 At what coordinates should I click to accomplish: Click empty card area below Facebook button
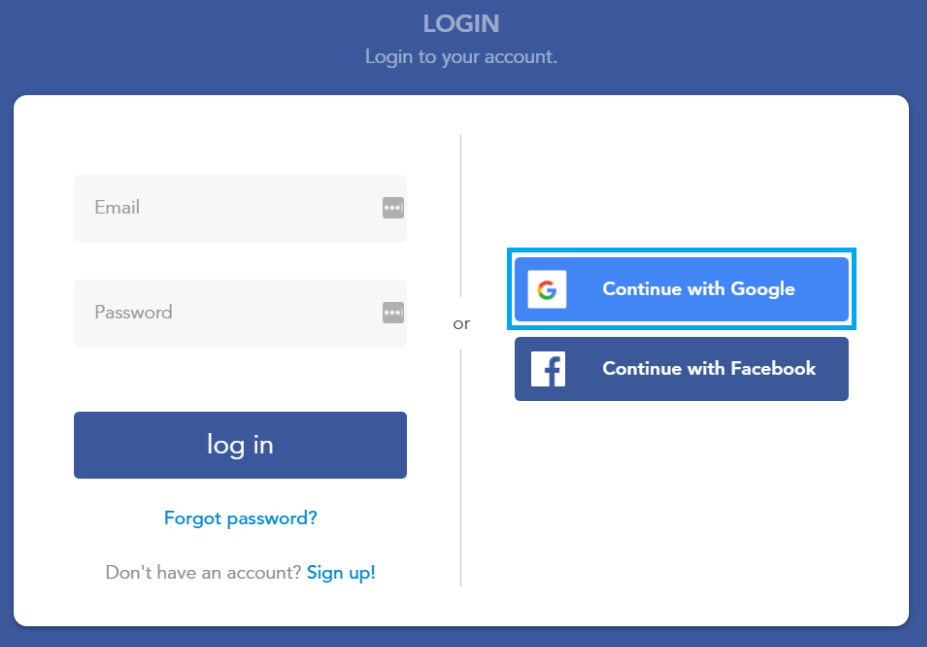coord(682,509)
